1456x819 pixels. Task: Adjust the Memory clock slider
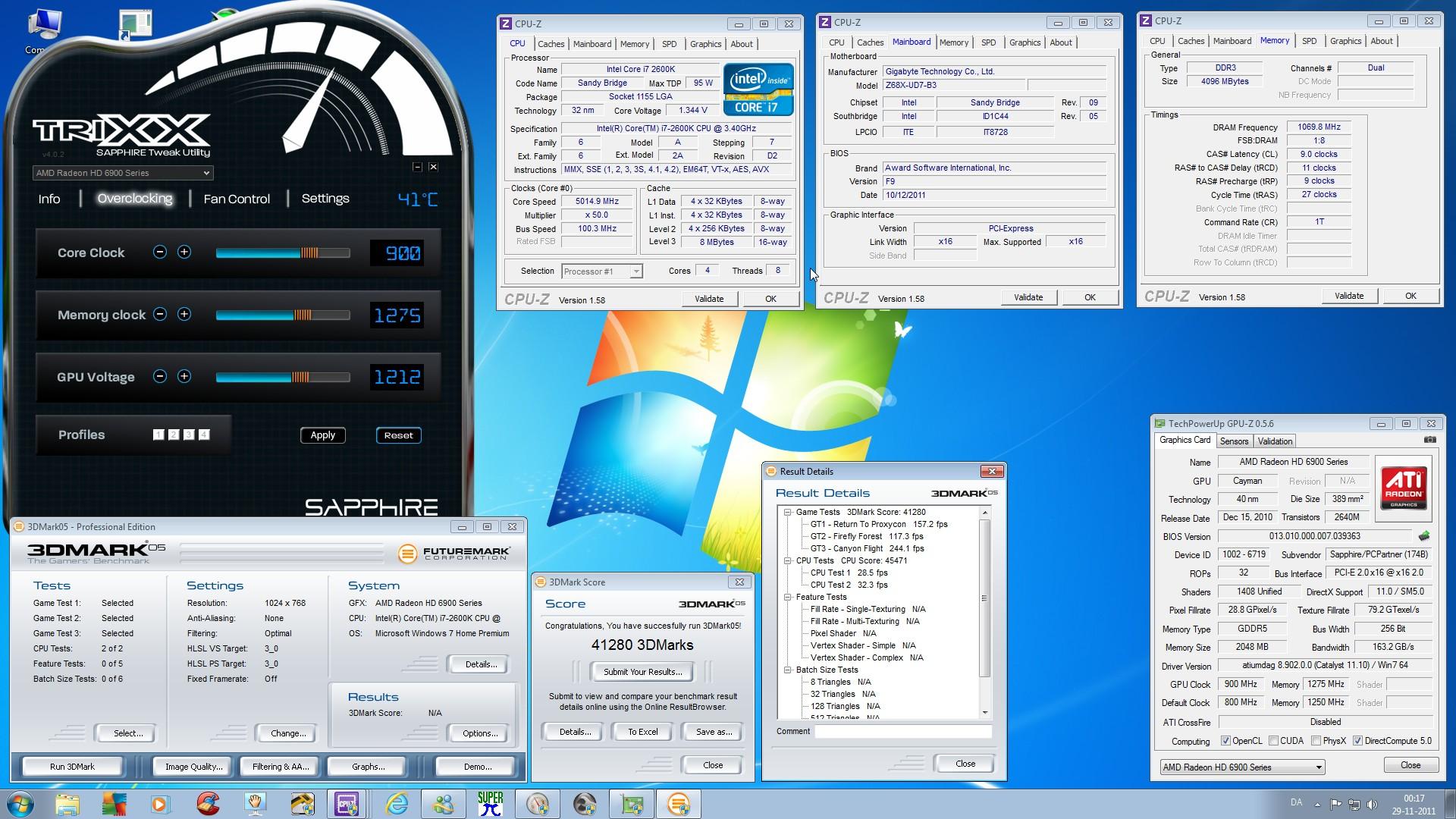pos(283,315)
